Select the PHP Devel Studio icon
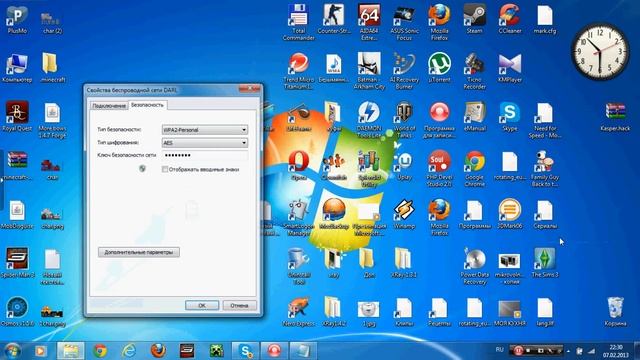This screenshot has width=640, height=360. [x=439, y=169]
